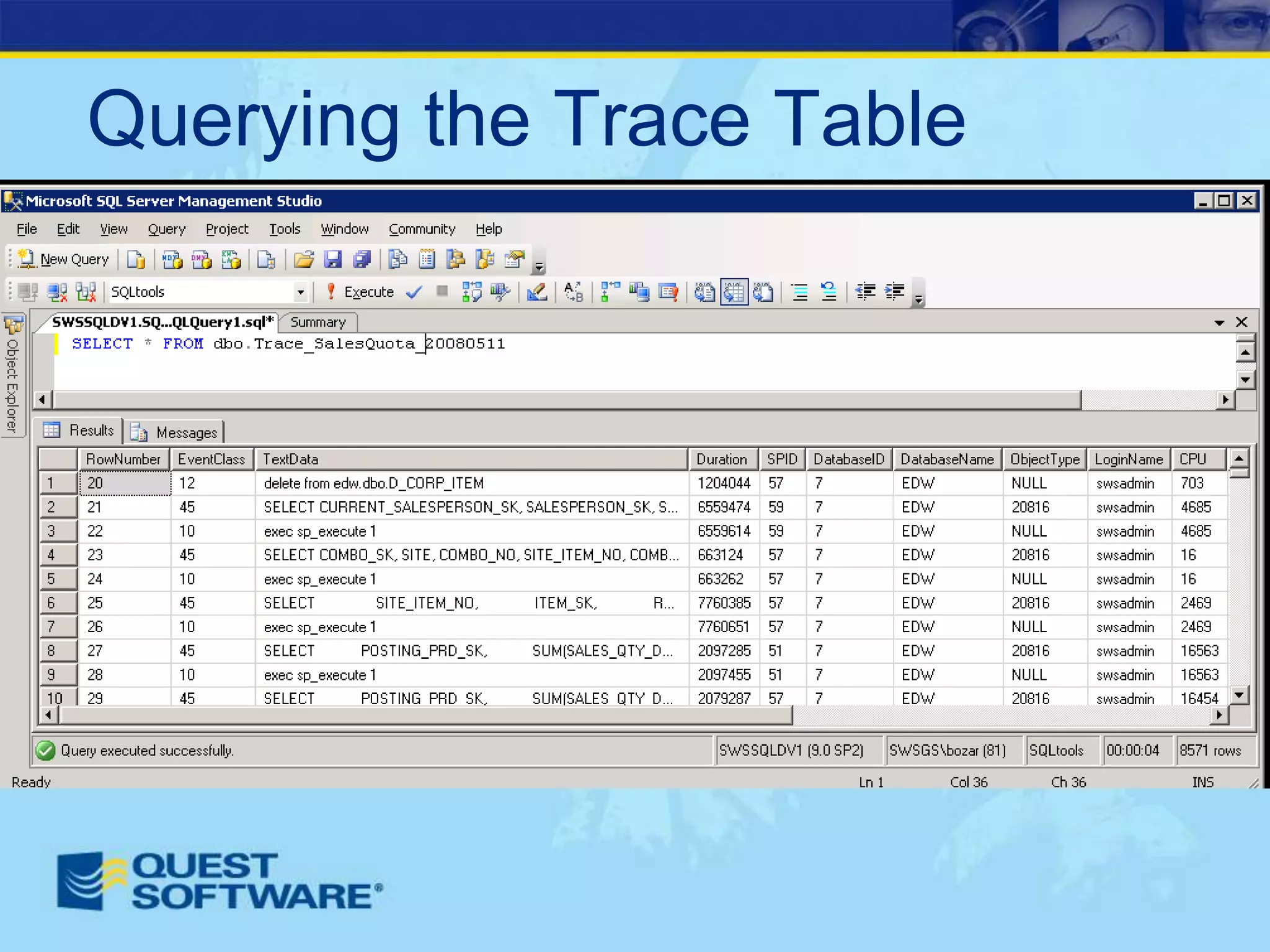This screenshot has width=1270, height=952.
Task: Click the Save All icon
Action: click(362, 259)
